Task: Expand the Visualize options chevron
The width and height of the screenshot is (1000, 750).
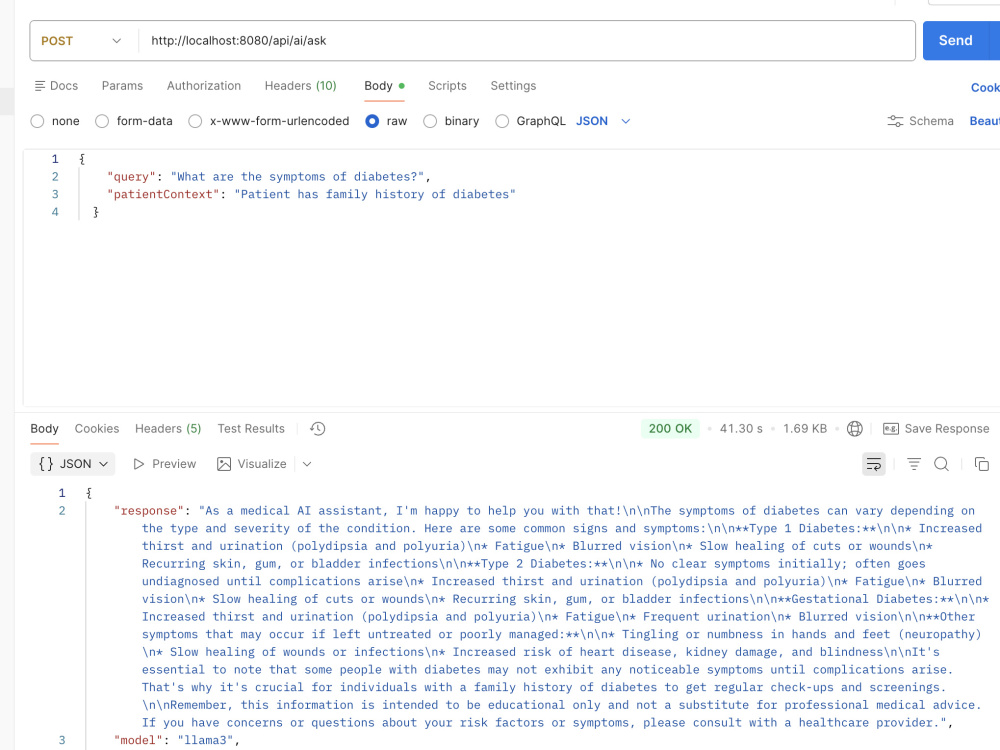Action: point(307,464)
